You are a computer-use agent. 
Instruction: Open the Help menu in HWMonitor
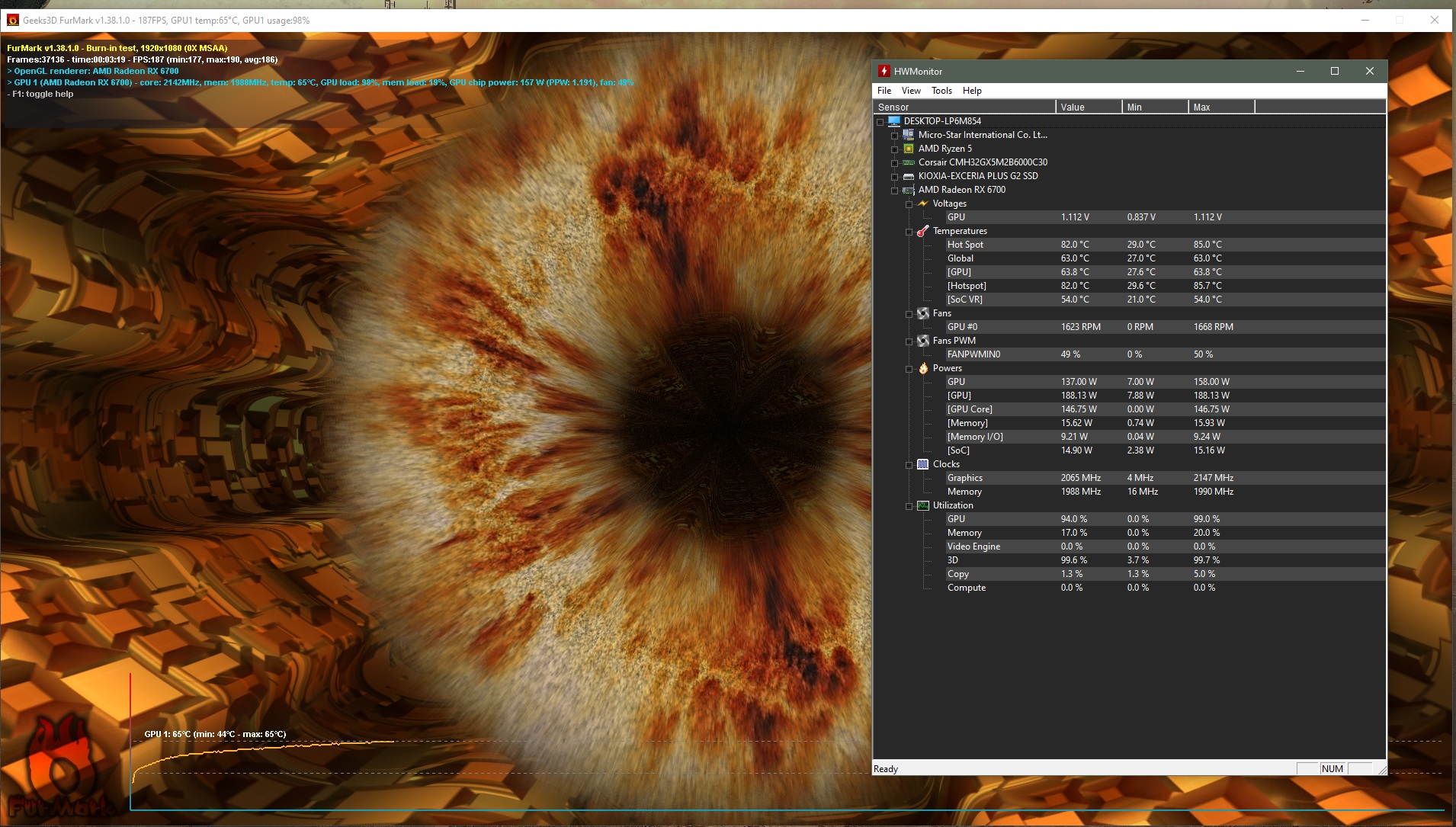[x=972, y=91]
